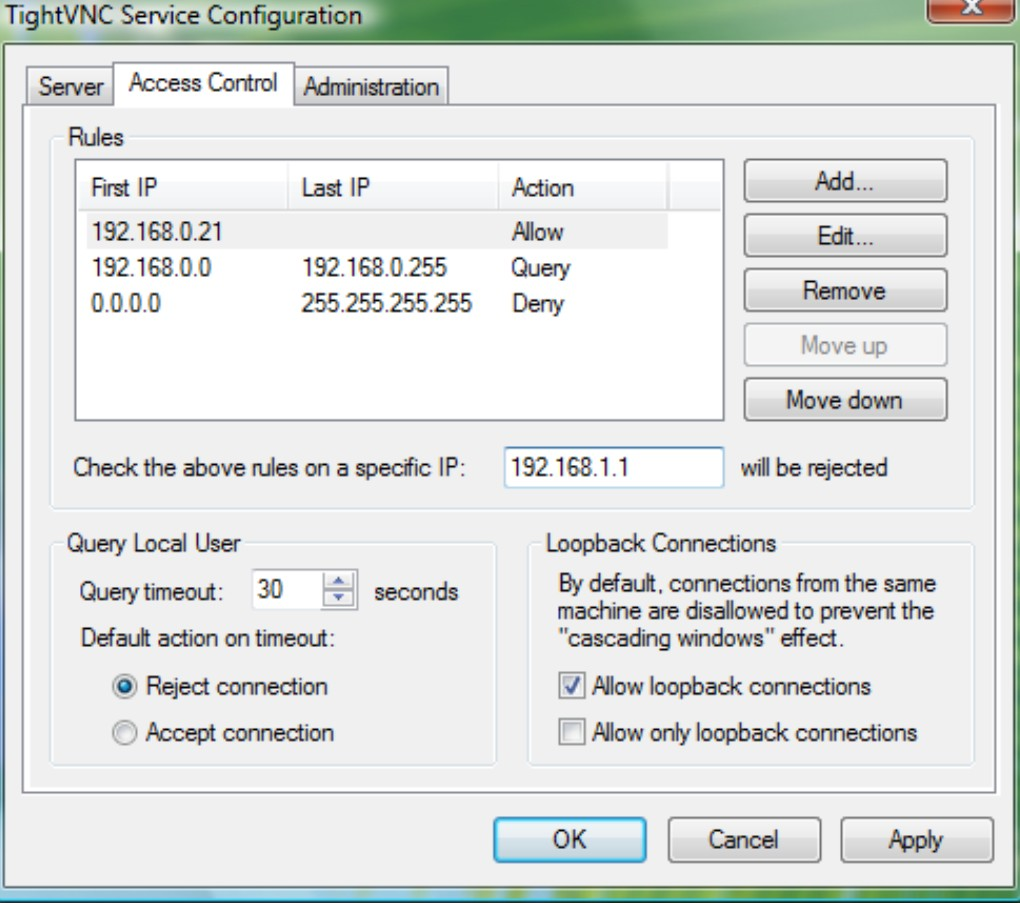Click the Add... rule button

[845, 181]
